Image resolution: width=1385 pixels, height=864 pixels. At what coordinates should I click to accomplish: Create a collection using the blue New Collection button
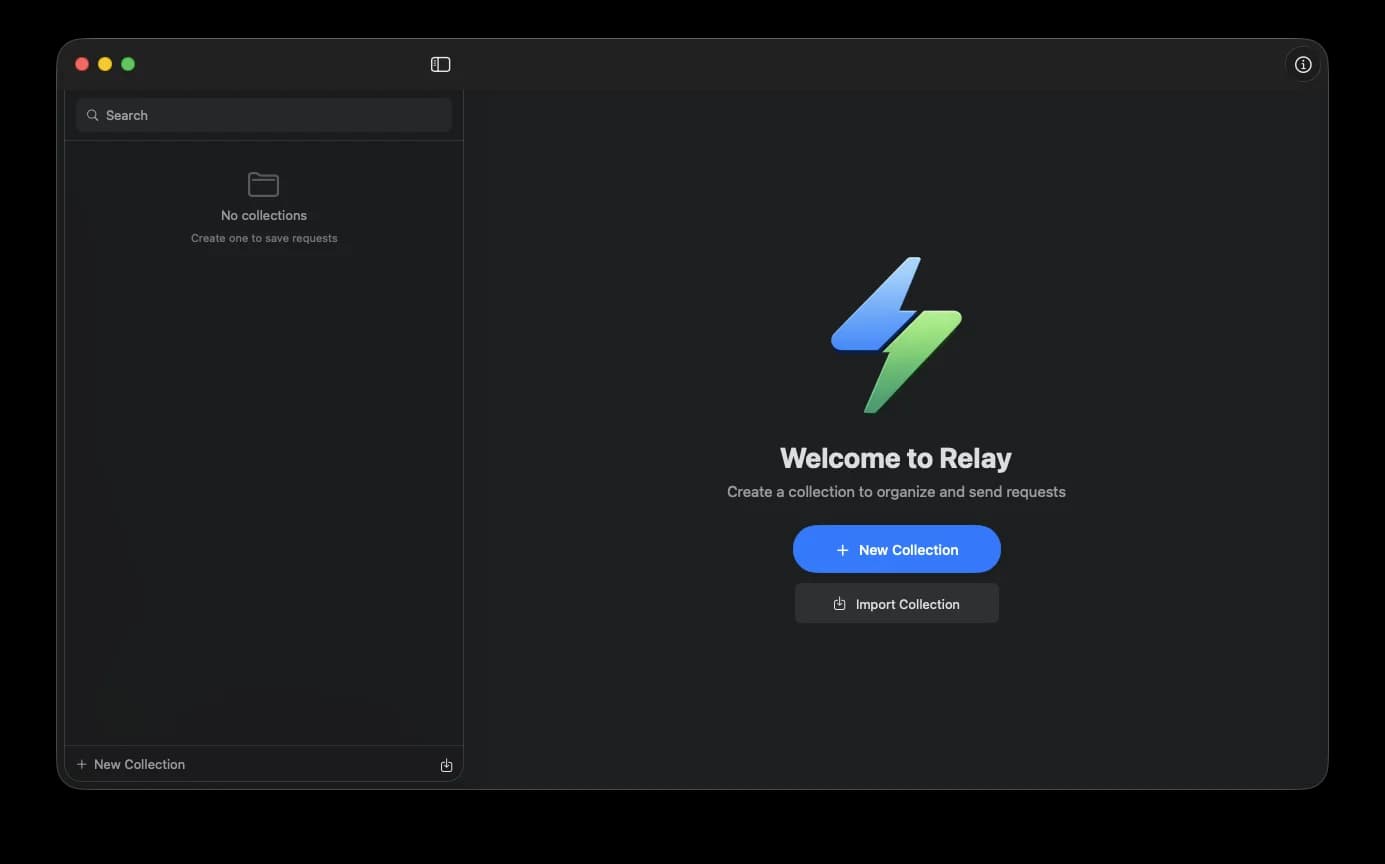(896, 549)
